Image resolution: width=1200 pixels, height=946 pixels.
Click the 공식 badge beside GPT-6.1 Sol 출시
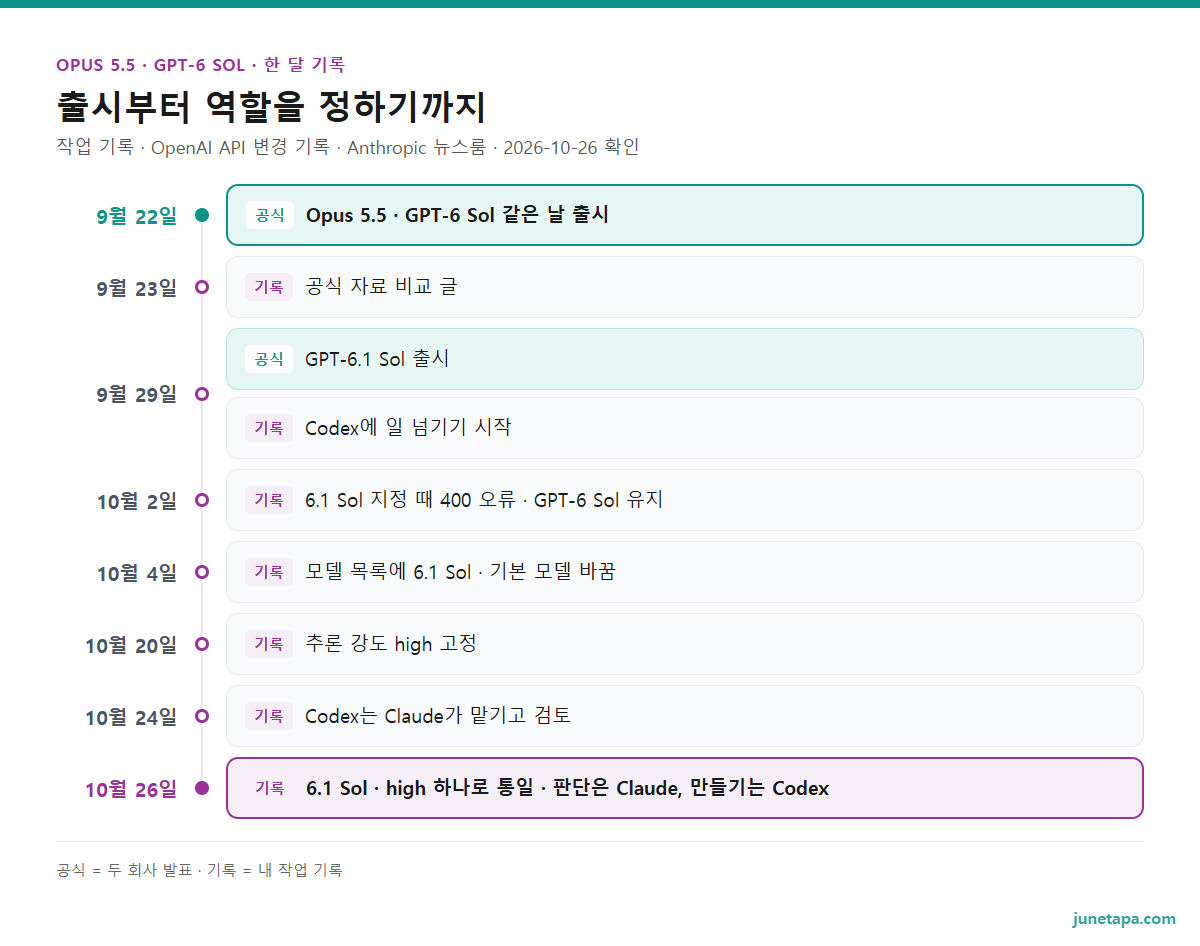tap(269, 359)
